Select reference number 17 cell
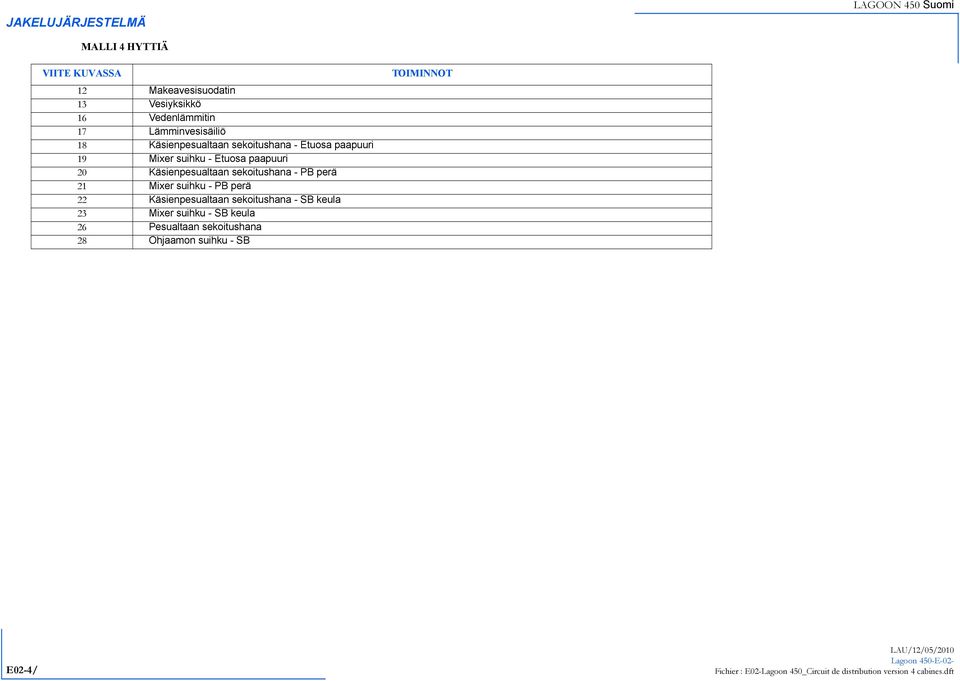This screenshot has height=681, width=960. (x=82, y=132)
